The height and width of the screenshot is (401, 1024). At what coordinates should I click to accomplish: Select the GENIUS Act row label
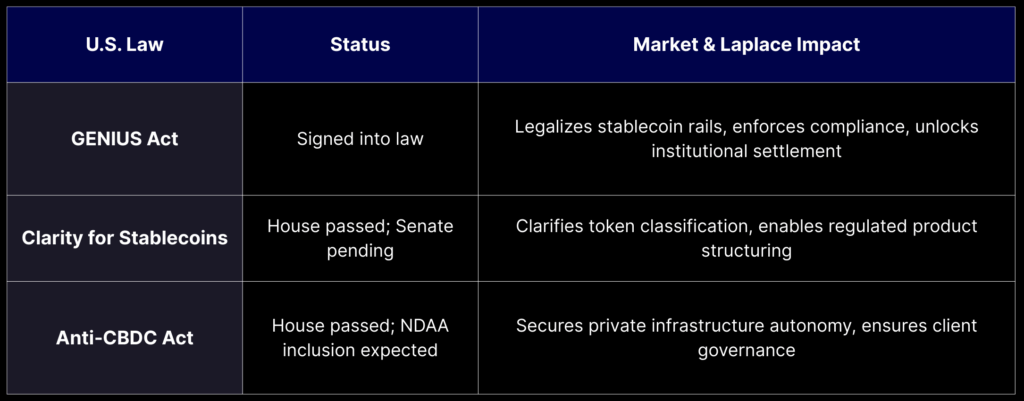125,139
